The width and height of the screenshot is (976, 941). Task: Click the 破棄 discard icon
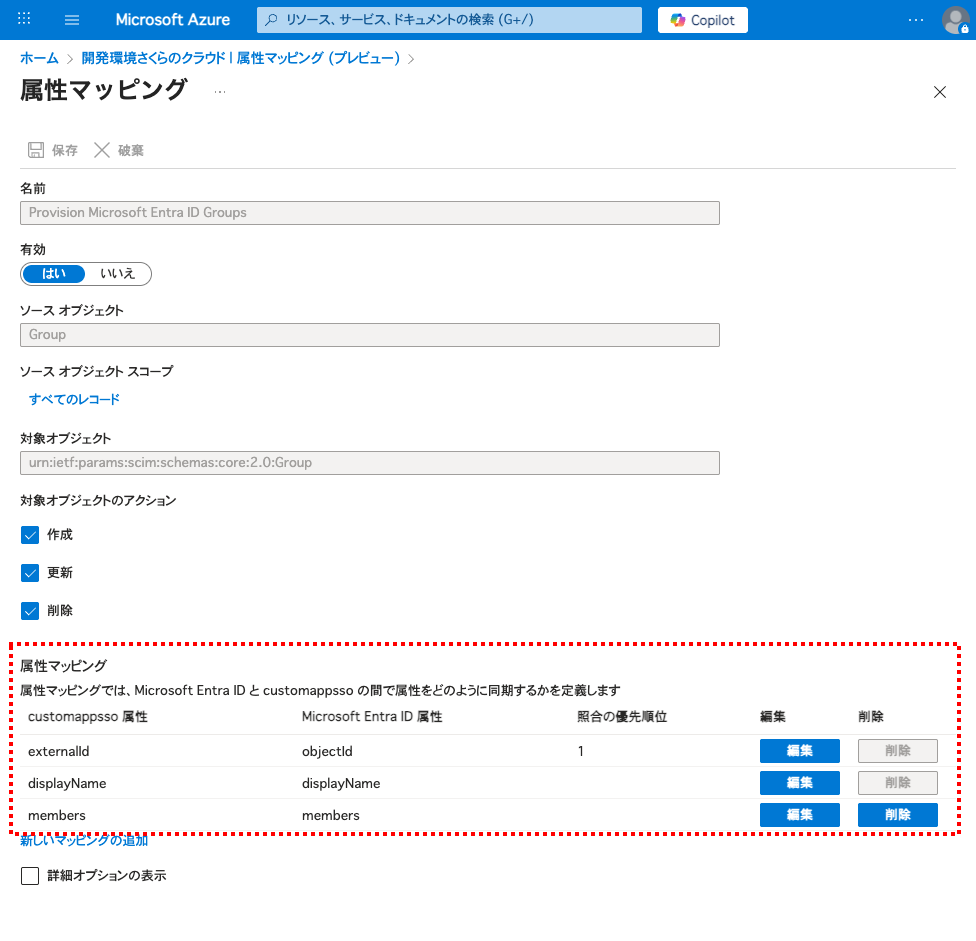coord(102,150)
